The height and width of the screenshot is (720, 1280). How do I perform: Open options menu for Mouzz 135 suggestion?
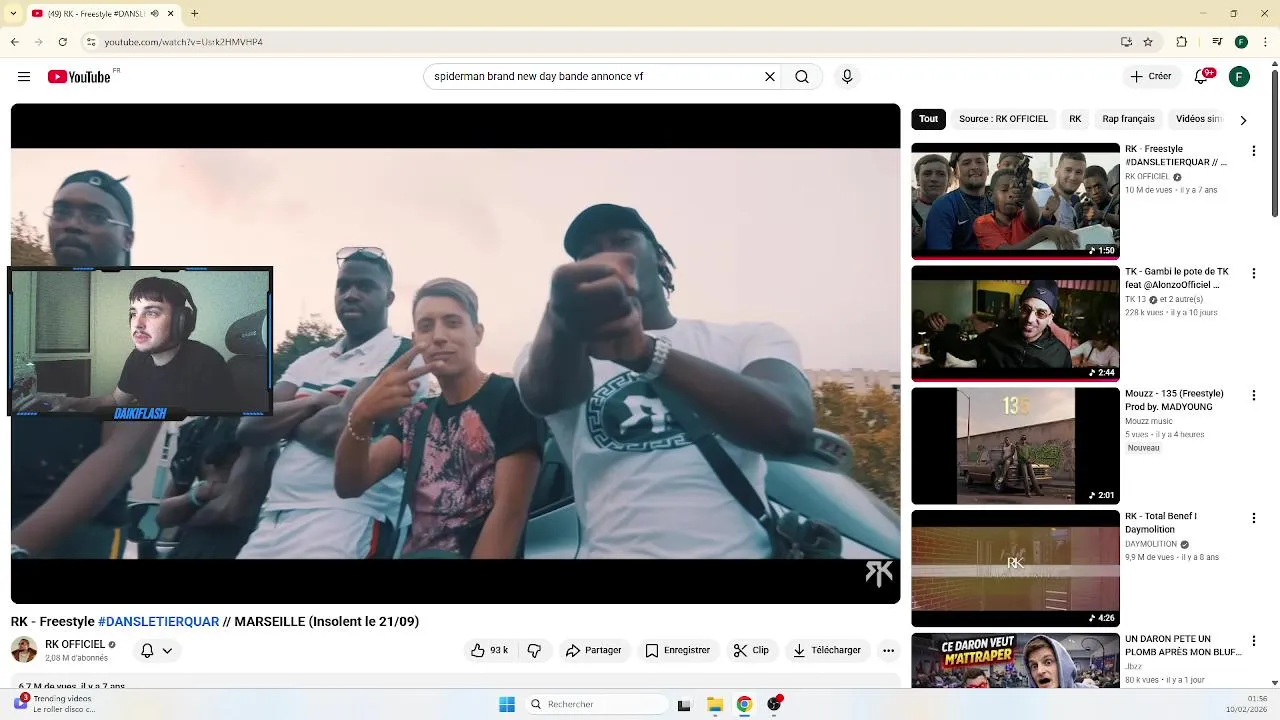1253,396
